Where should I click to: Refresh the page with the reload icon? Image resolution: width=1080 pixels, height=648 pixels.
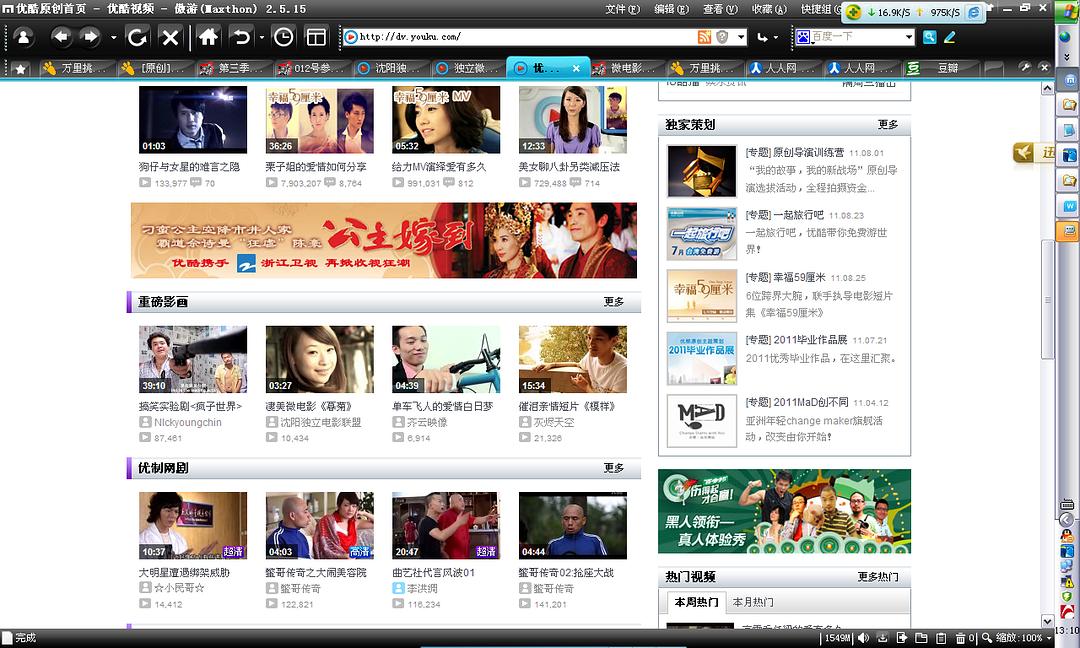click(x=137, y=37)
